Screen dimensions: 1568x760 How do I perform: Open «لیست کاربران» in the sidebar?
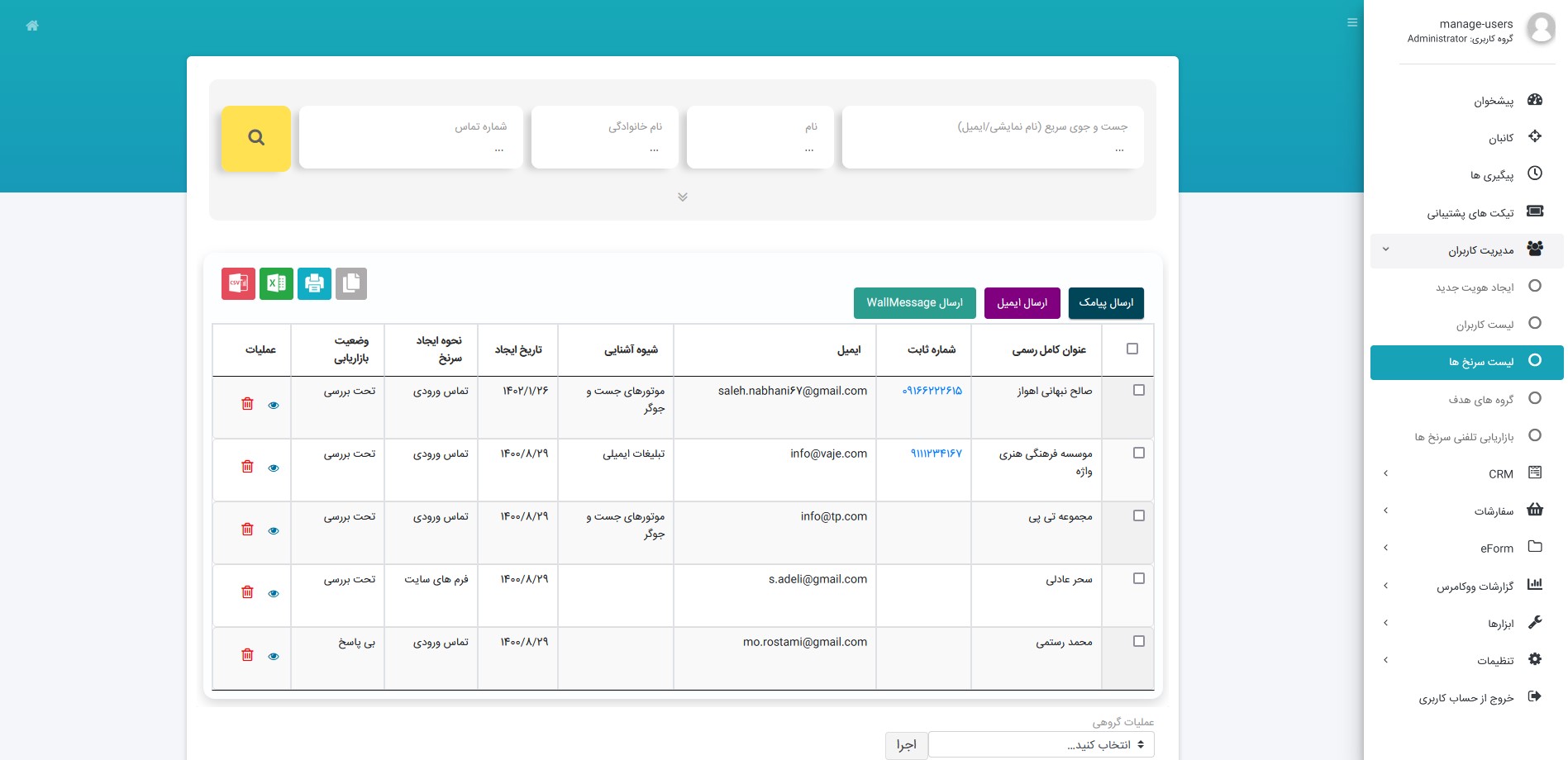point(1485,324)
